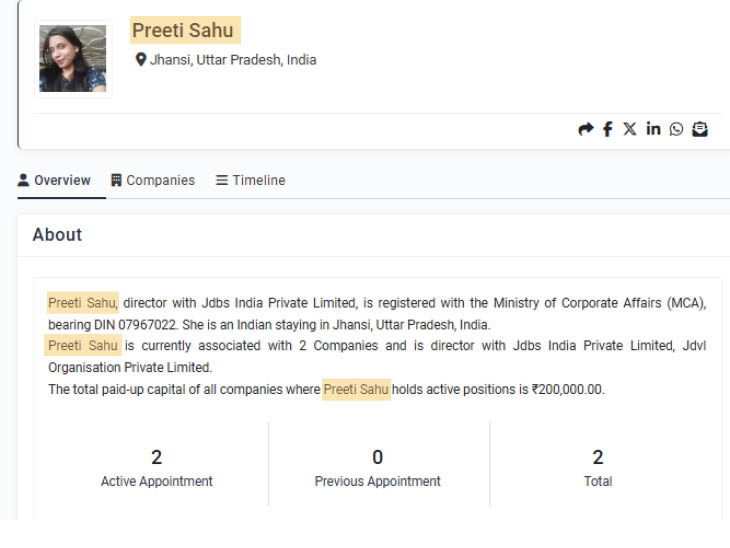Click the About section heading
This screenshot has width=730, height=548.
click(x=57, y=235)
